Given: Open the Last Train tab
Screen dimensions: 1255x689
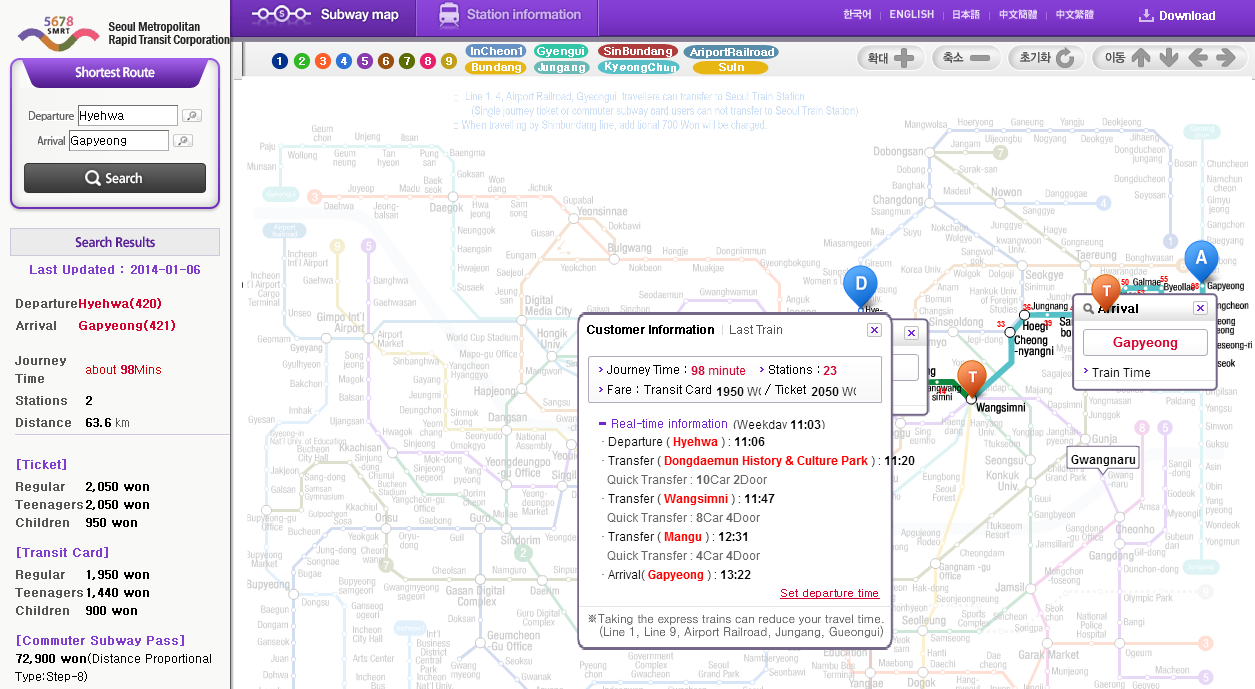Looking at the screenshot, I should [756, 330].
